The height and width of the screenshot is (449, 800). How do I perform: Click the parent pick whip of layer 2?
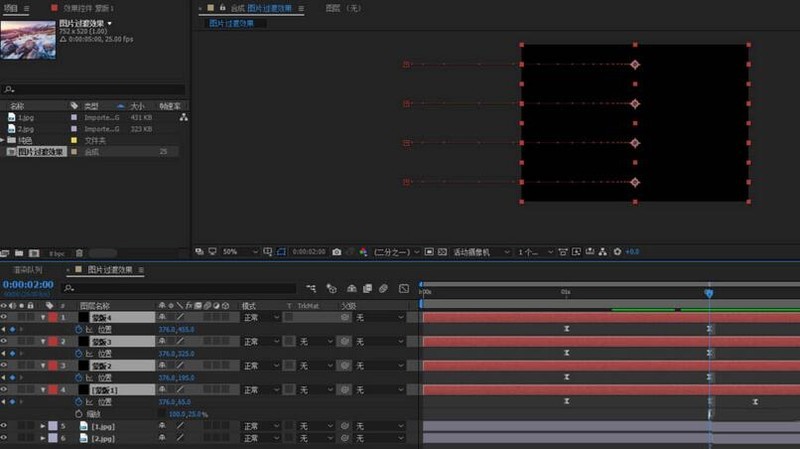click(345, 341)
